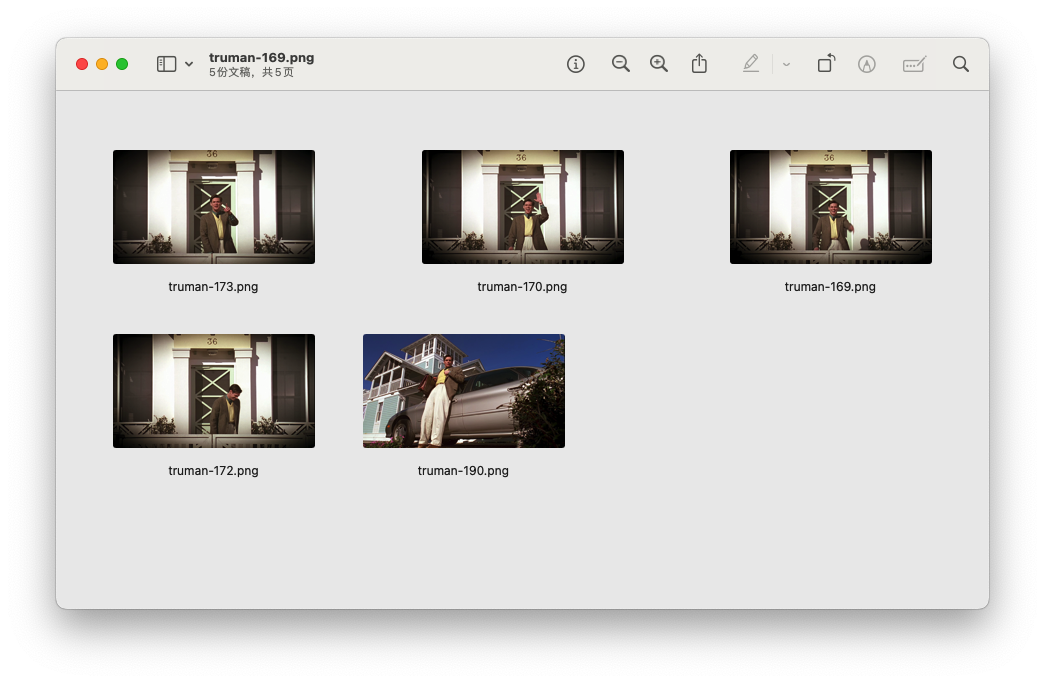
Task: Open the search field magnifier
Action: [x=960, y=64]
